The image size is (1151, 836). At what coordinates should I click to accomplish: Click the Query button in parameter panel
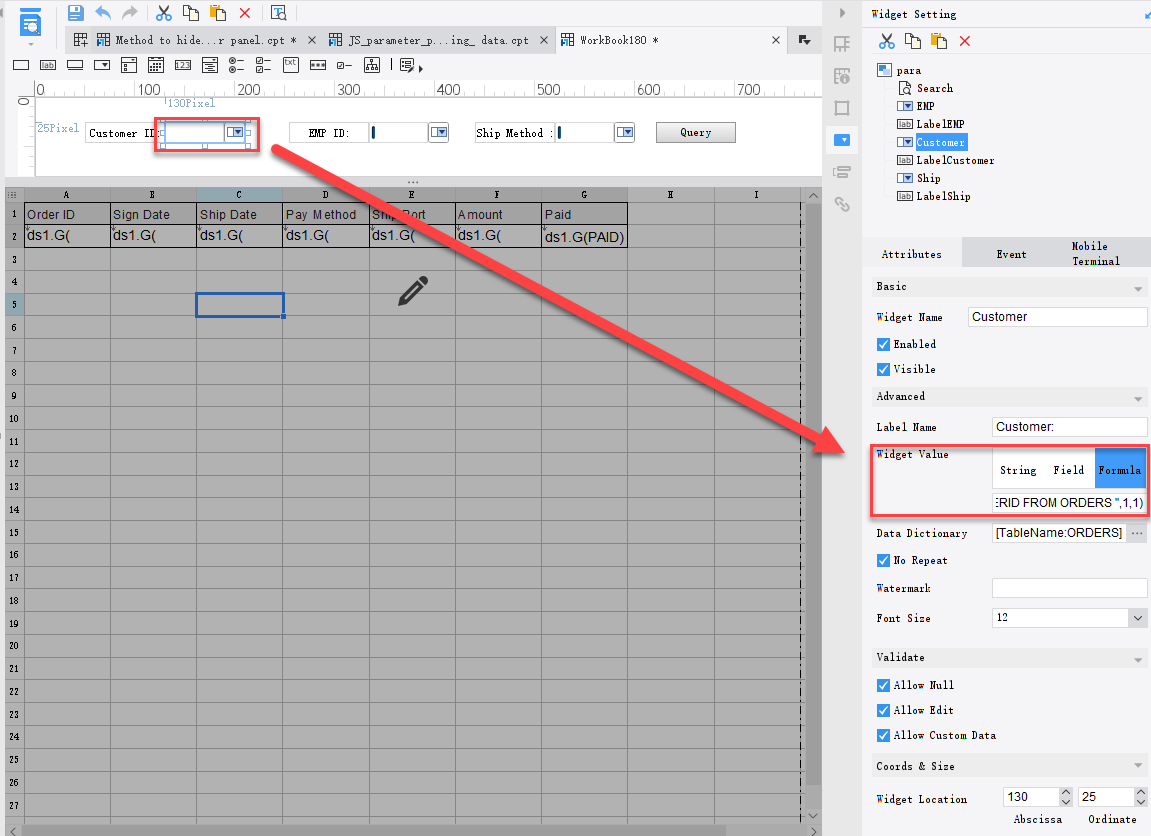pos(695,131)
